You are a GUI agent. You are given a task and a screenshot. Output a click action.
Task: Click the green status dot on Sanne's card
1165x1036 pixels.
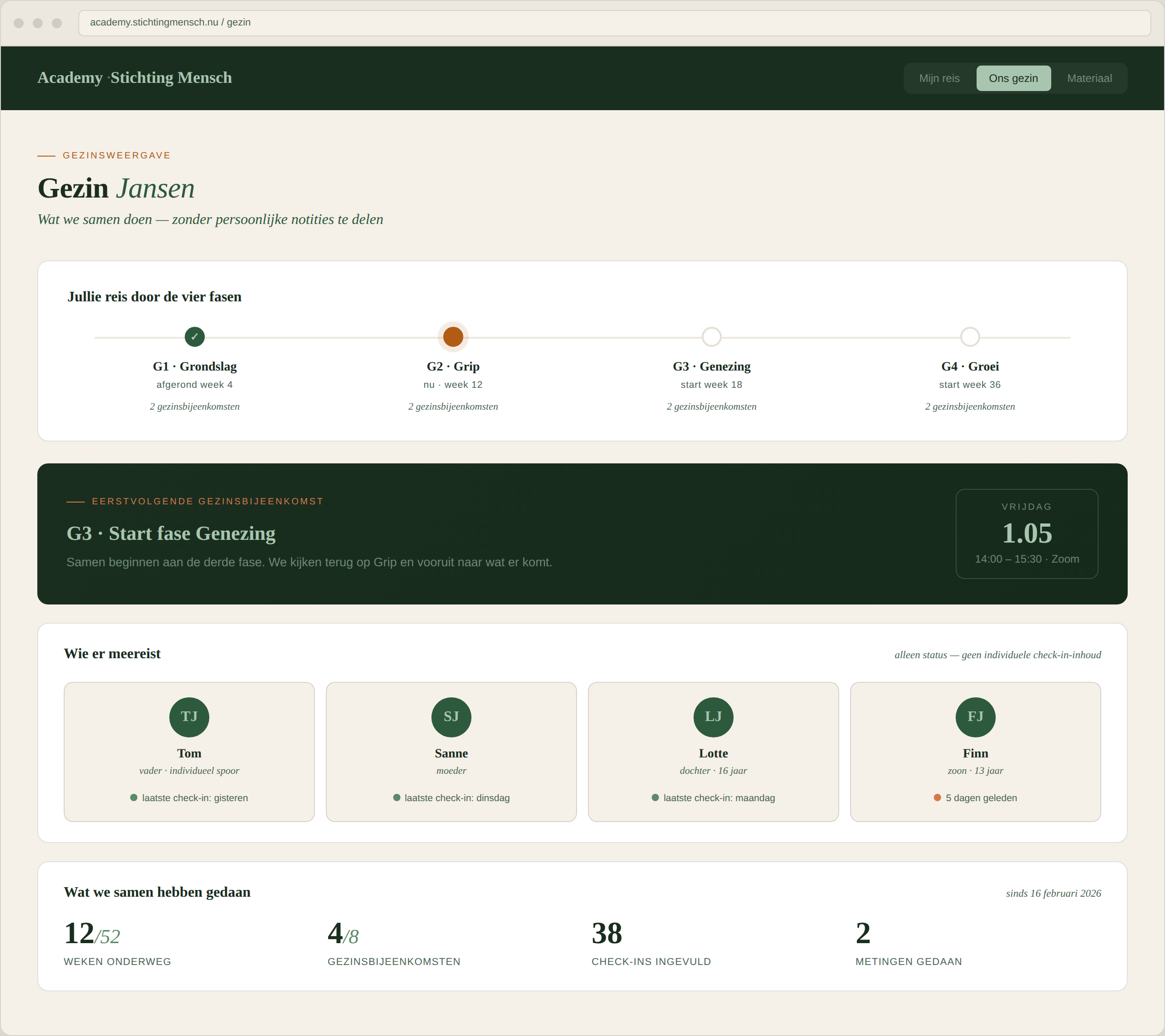click(396, 797)
